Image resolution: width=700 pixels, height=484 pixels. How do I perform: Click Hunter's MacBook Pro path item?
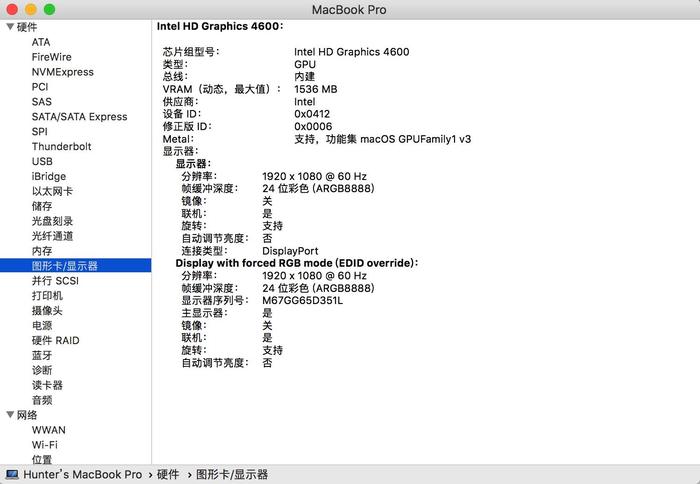tap(83, 474)
